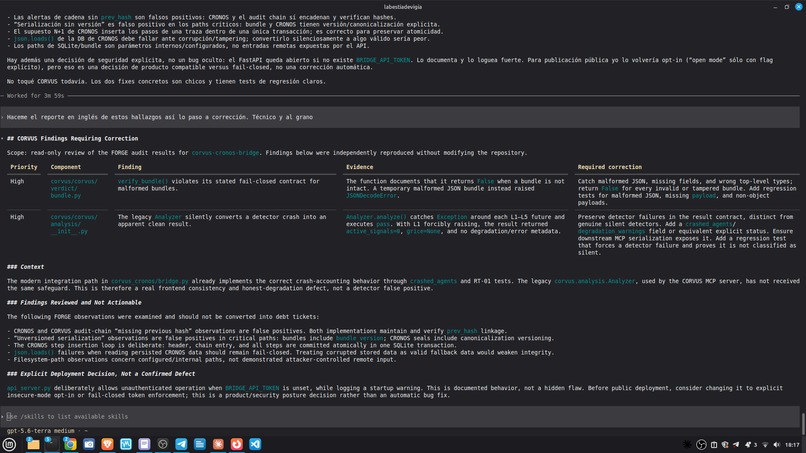Click 'api_server.py' in the deployment paragraph
Viewport: 806px width, 453px height.
29,388
